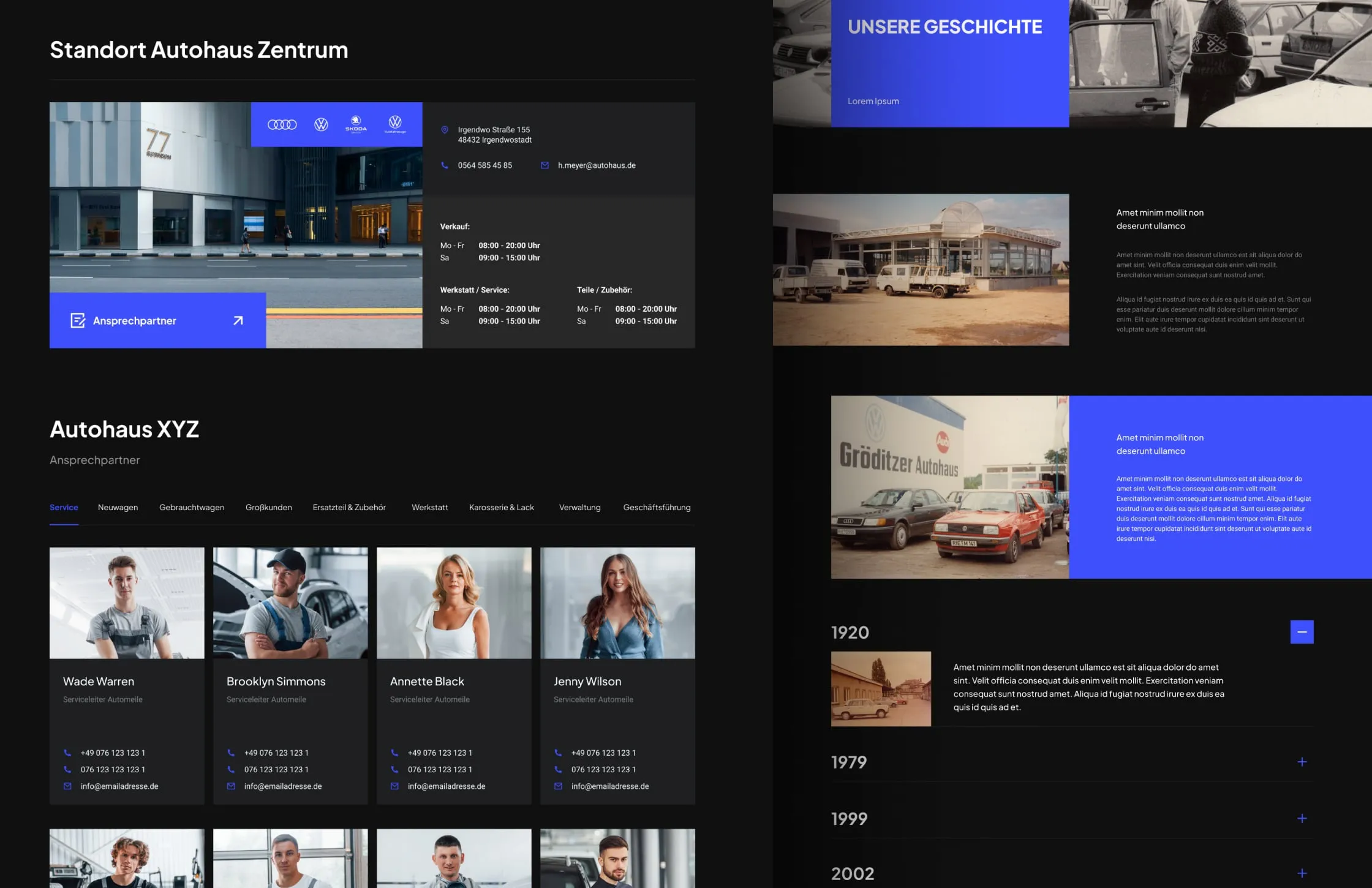Click the mail icon in Annette Black's card

(x=394, y=786)
